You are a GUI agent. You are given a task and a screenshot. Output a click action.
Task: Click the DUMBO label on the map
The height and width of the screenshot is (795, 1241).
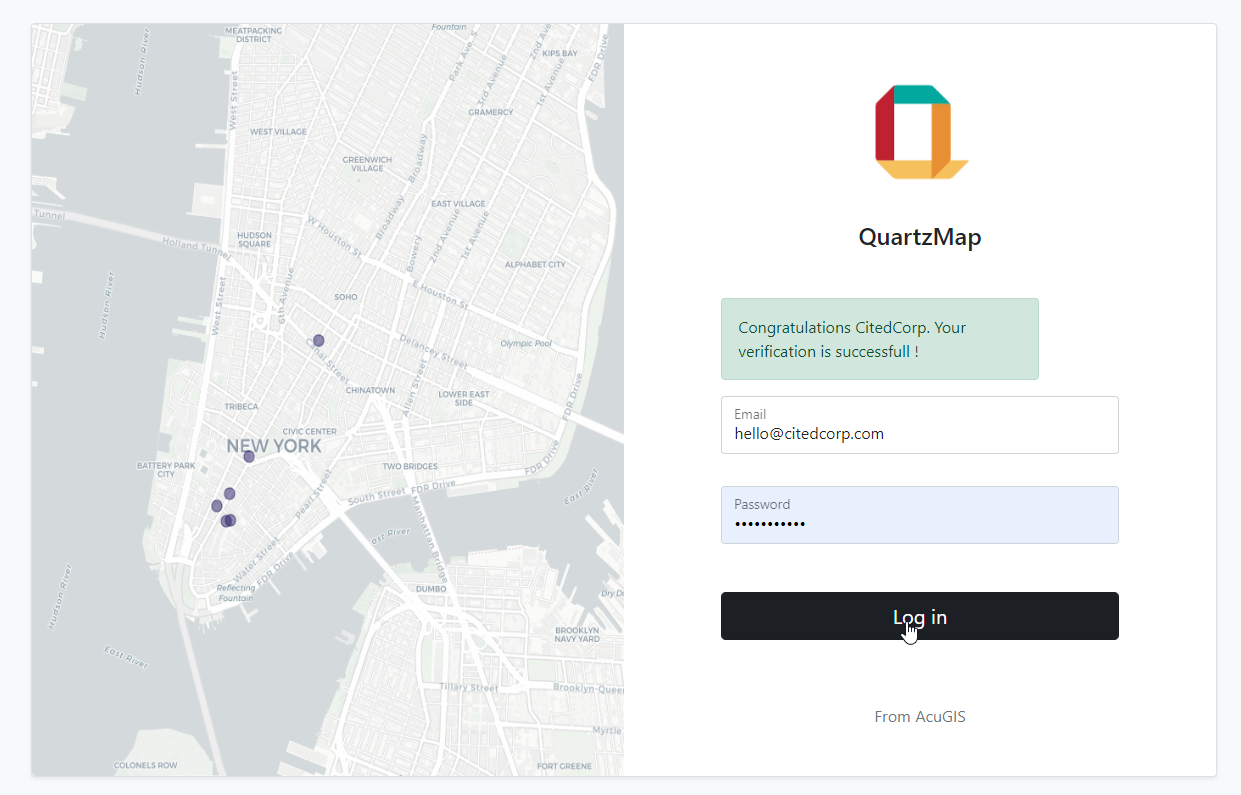431,589
